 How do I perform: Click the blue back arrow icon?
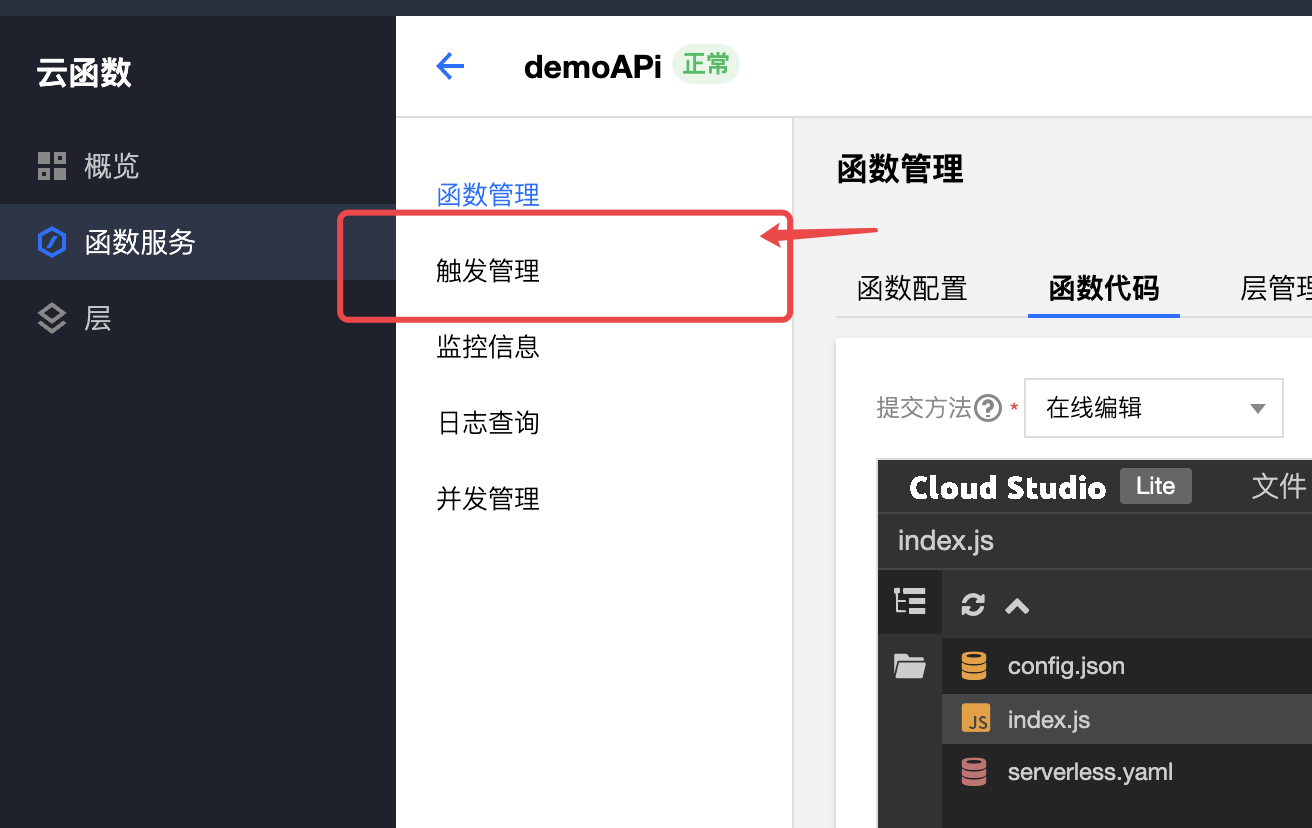450,67
